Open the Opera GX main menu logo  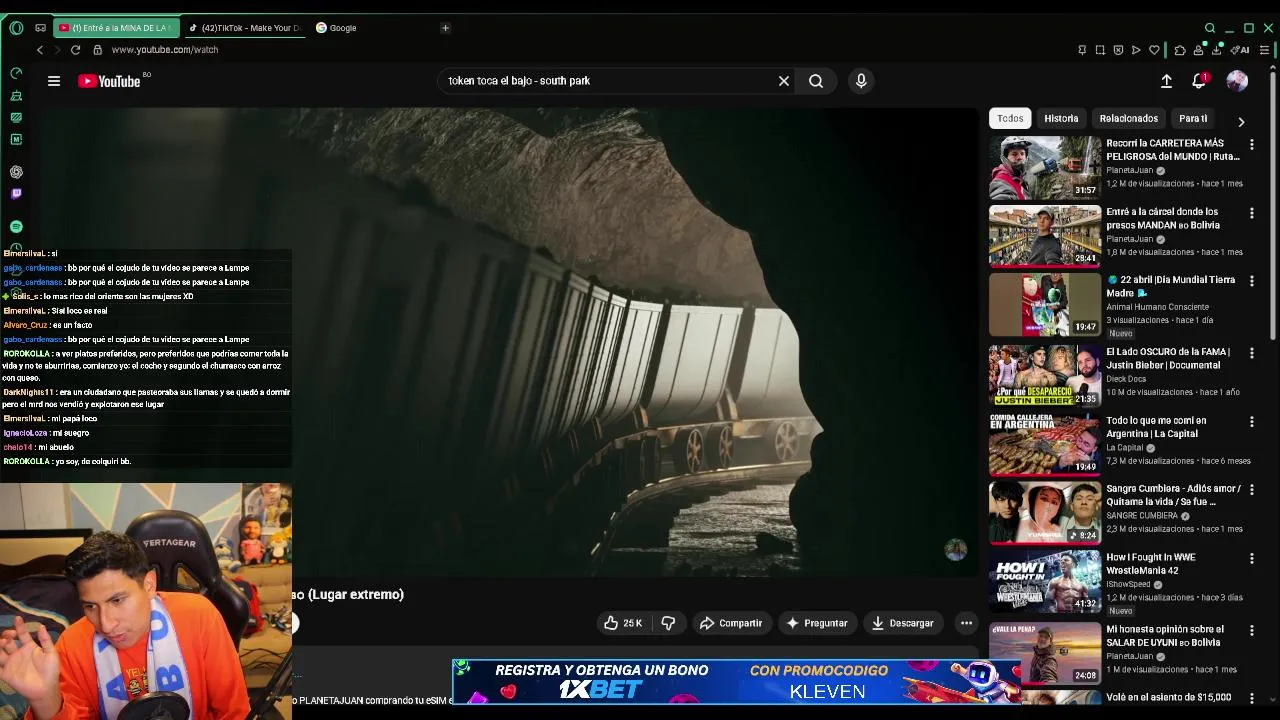pyautogui.click(x=16, y=28)
